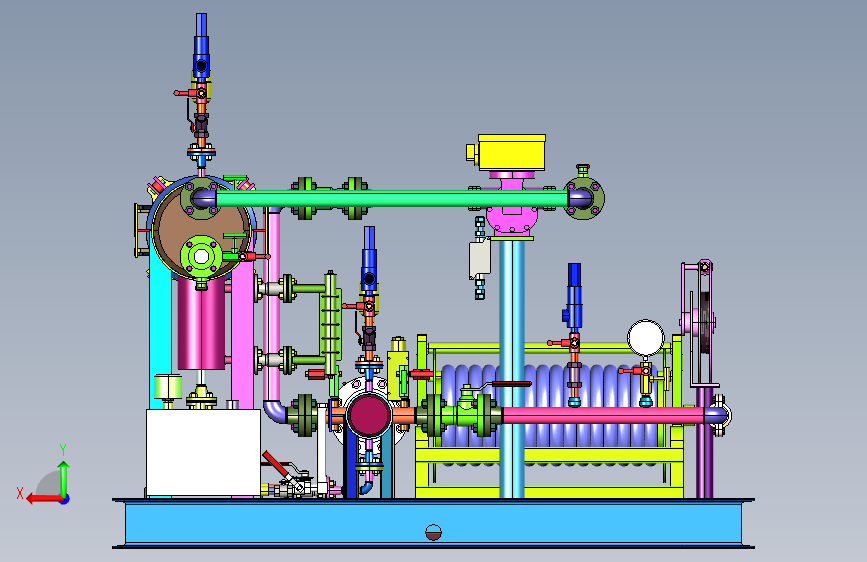867x562 pixels.
Task: Select the pink valve body below the yellow box
Action: click(511, 207)
